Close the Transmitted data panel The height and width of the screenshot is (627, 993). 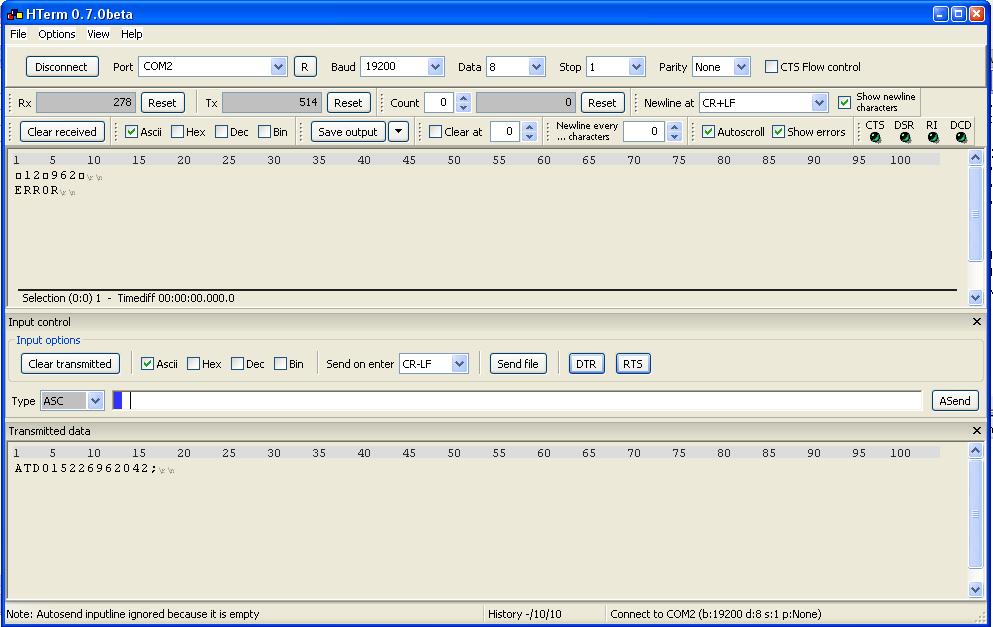(x=977, y=431)
